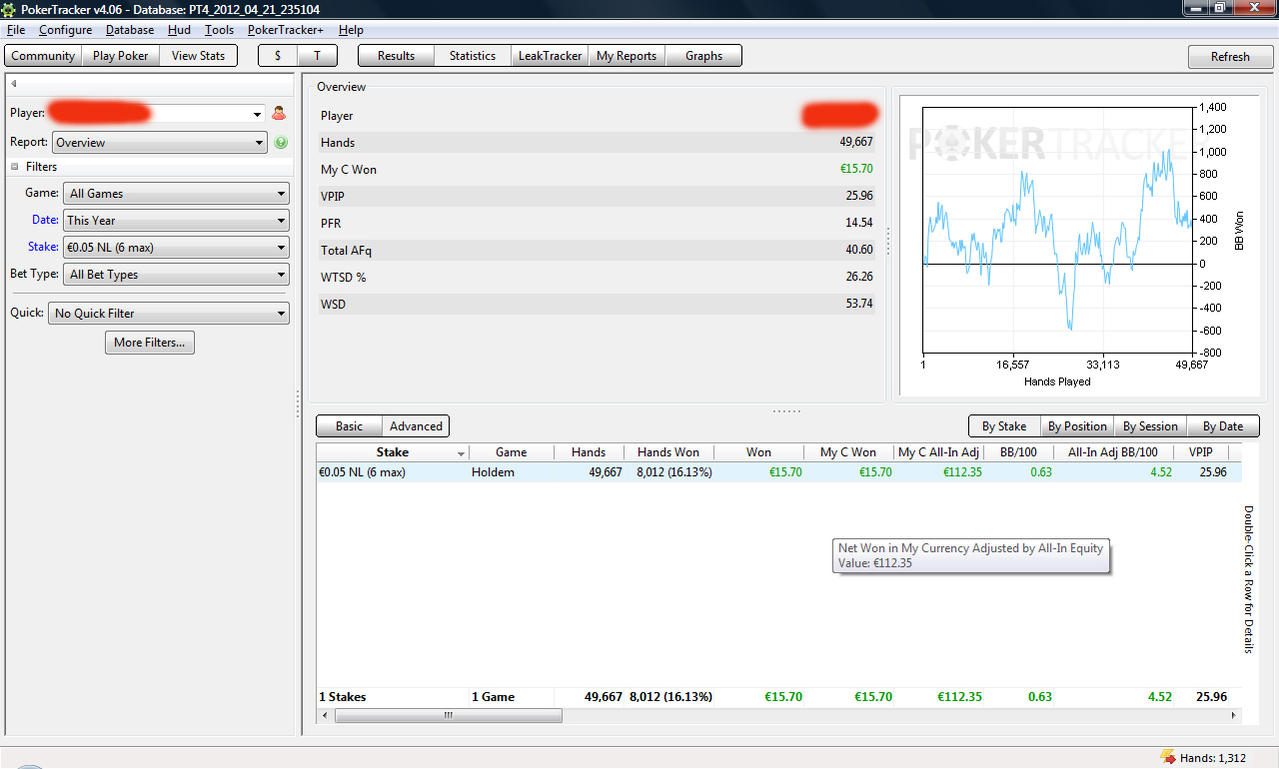Click the green help icon next to Report
The height and width of the screenshot is (769, 1279).
(x=281, y=143)
